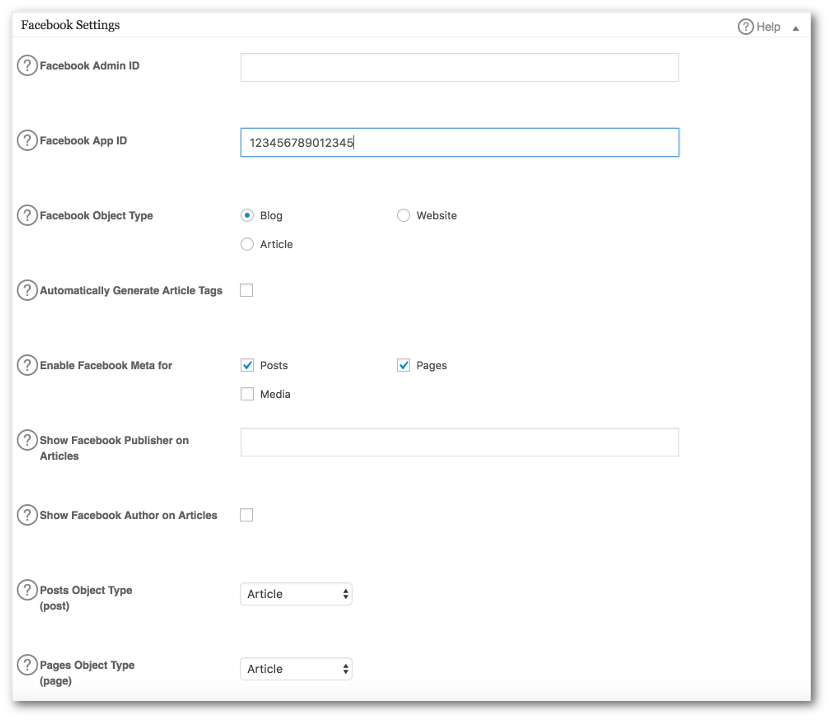Check Media for Facebook Meta
Viewport: 830px width, 720px height.
pos(247,394)
